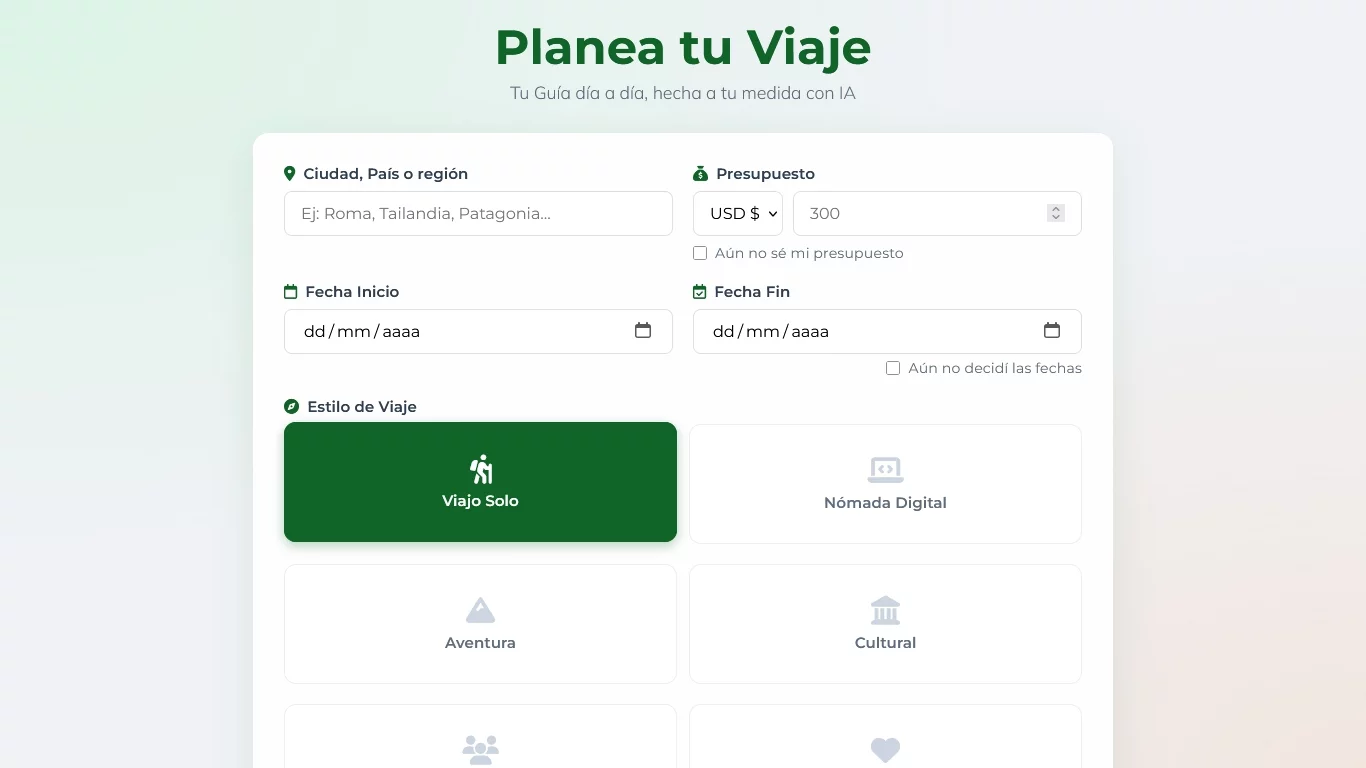Click the group of people icon card

point(480,736)
